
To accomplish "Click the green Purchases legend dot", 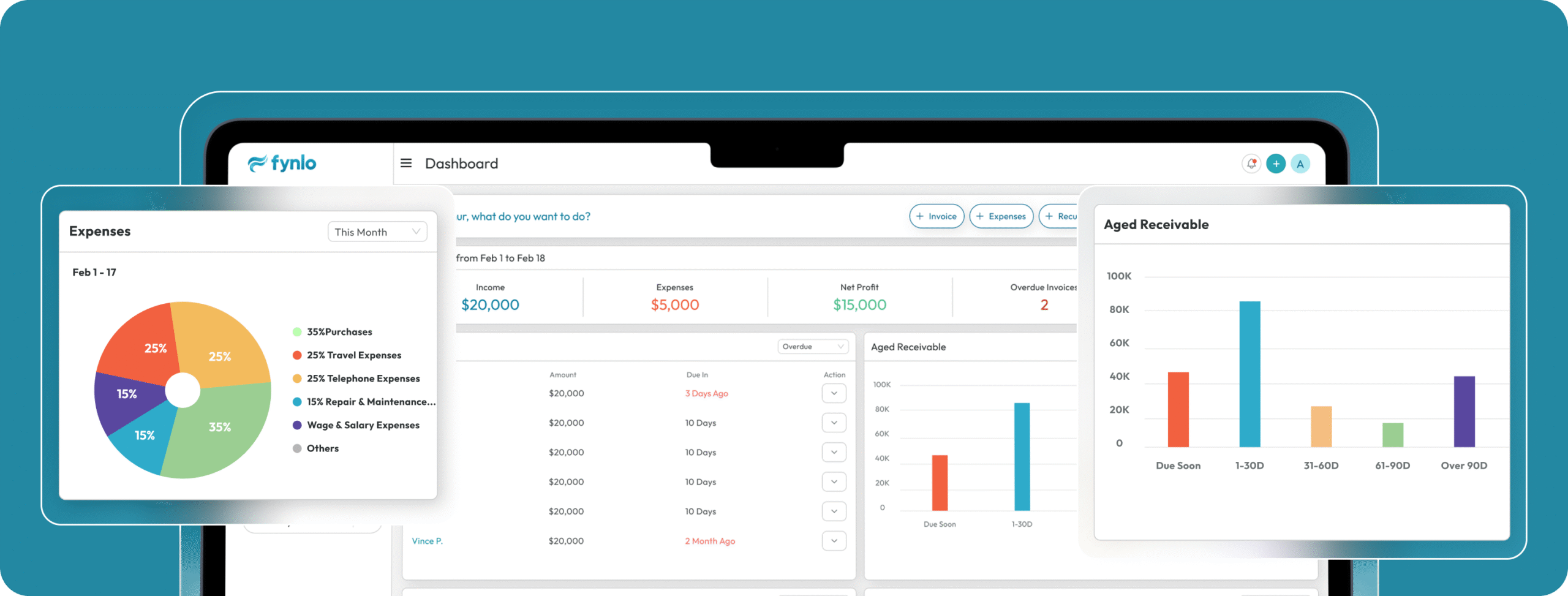I will (297, 332).
